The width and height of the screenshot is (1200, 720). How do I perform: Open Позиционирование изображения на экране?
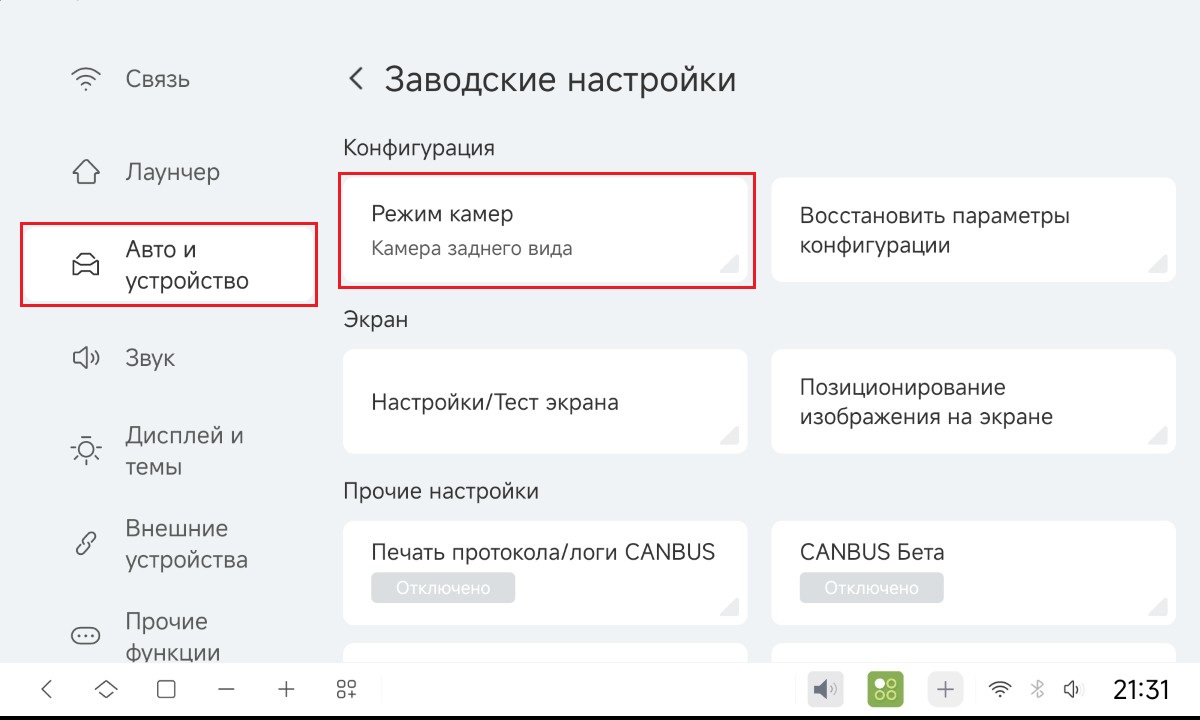973,402
